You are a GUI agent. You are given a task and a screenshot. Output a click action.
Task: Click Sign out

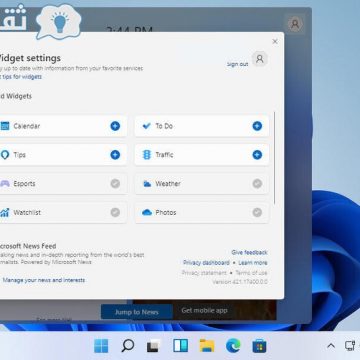[x=237, y=64]
